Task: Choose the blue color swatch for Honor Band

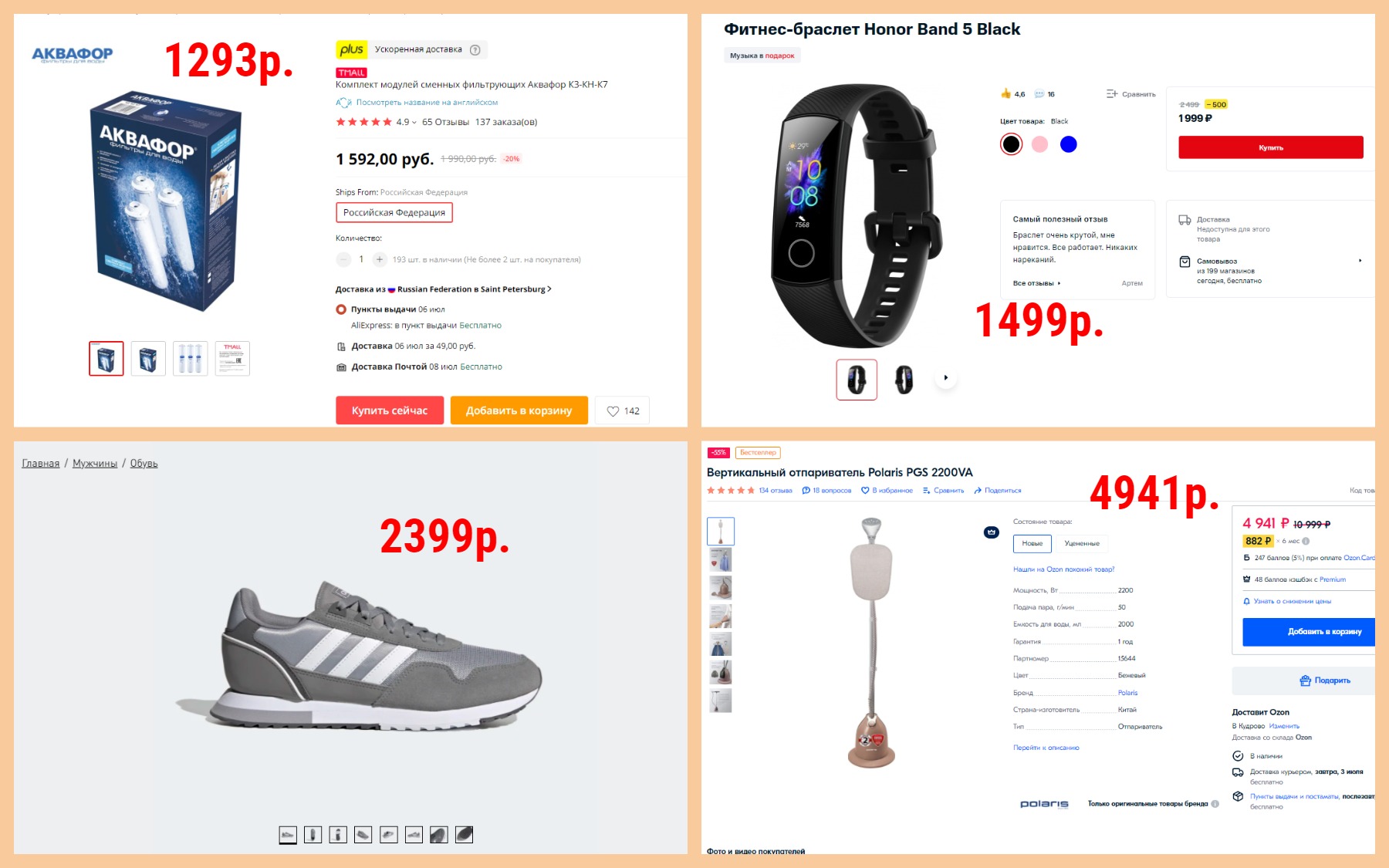Action: pyautogui.click(x=1068, y=144)
